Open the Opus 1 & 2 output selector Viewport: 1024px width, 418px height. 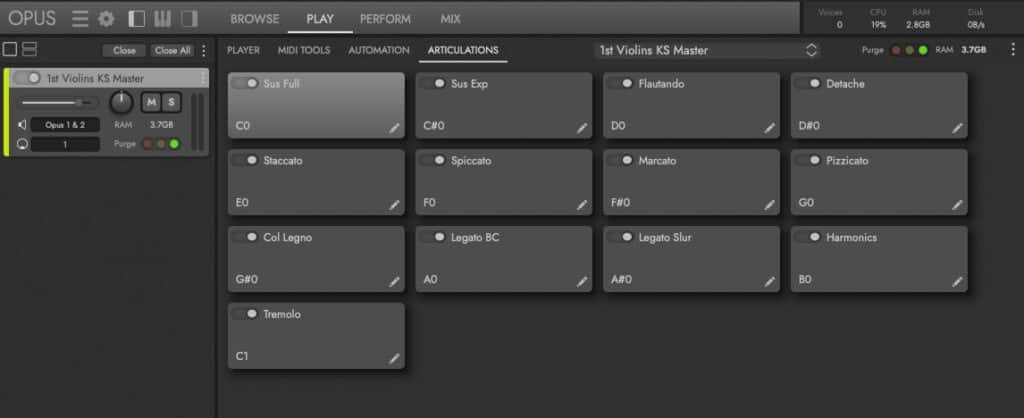64,125
